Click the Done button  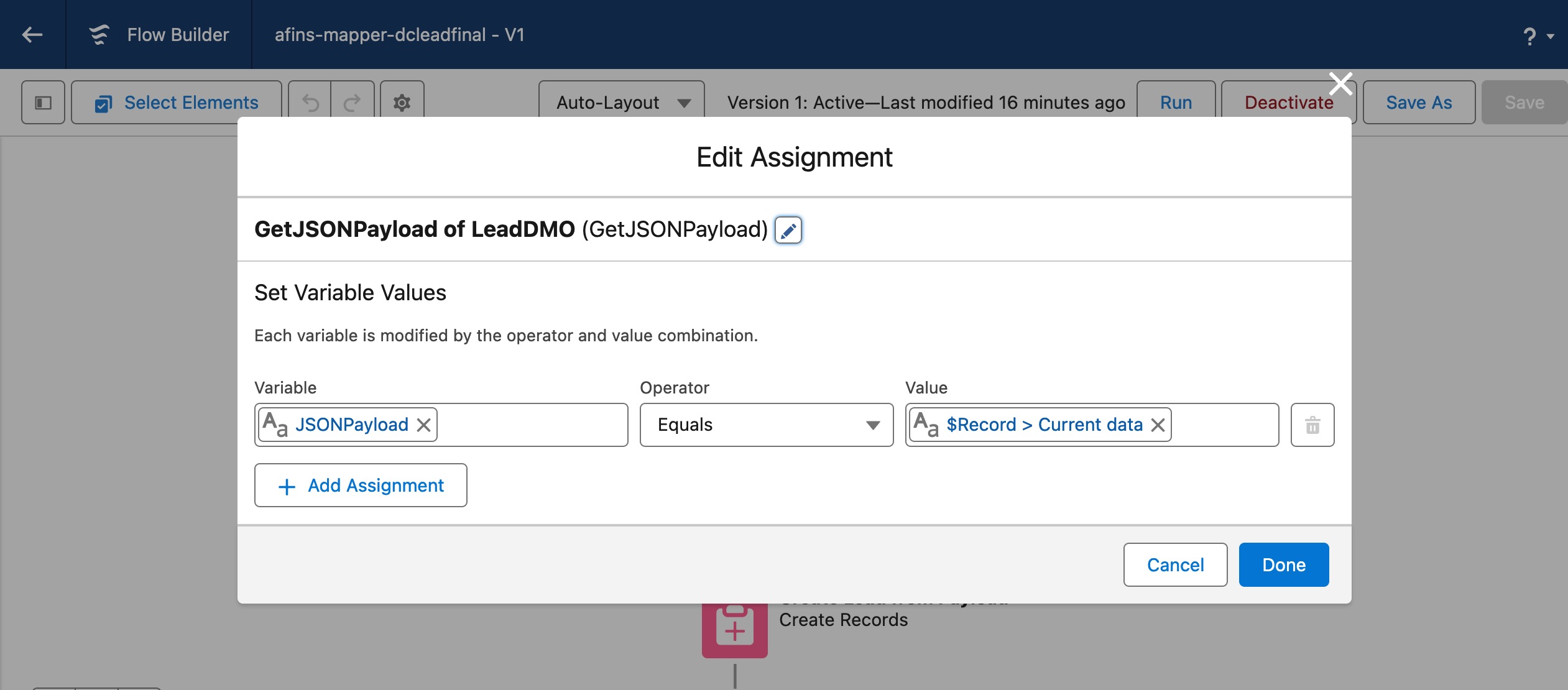point(1284,565)
